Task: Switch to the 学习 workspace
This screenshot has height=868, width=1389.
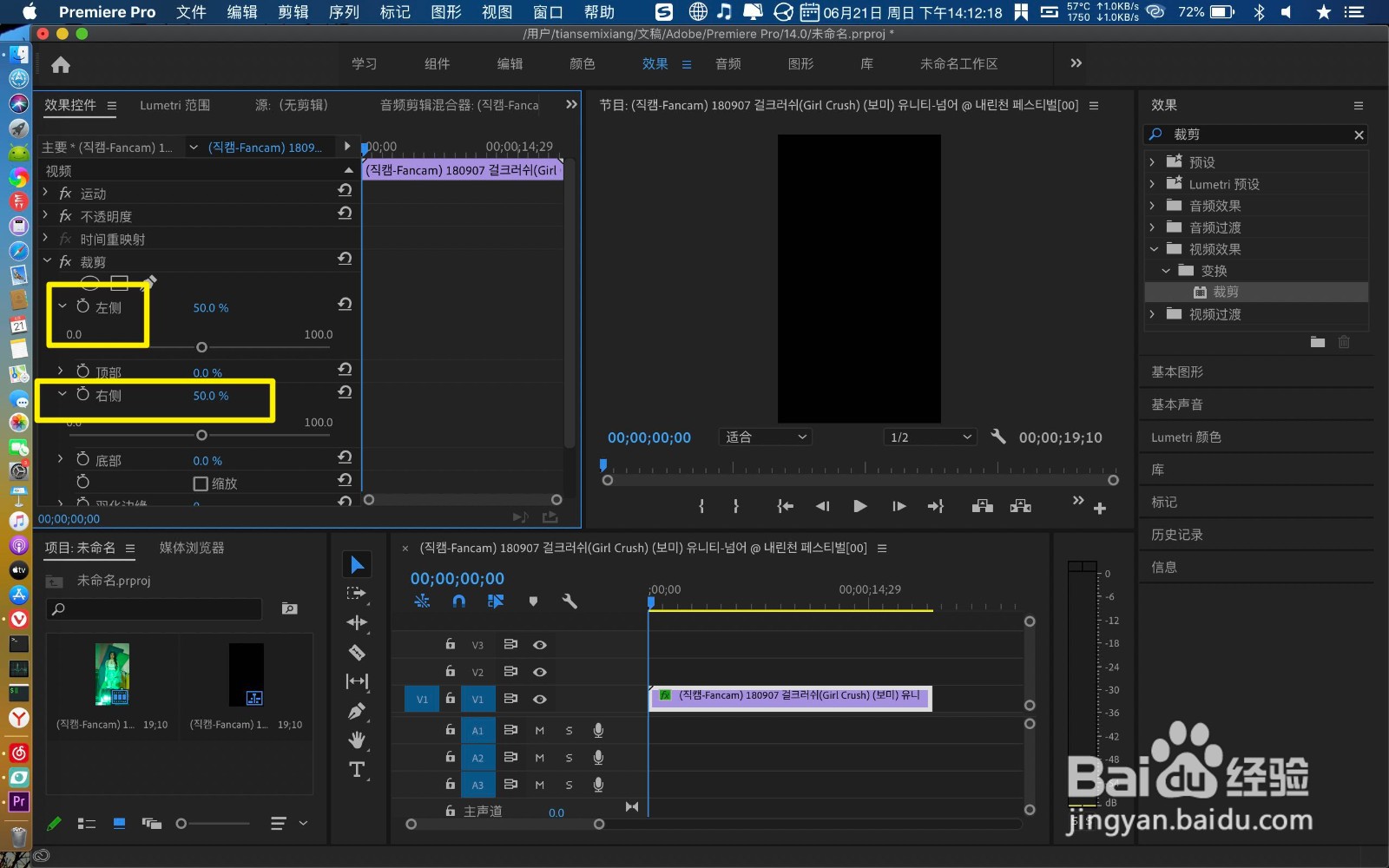Action: 365,63
